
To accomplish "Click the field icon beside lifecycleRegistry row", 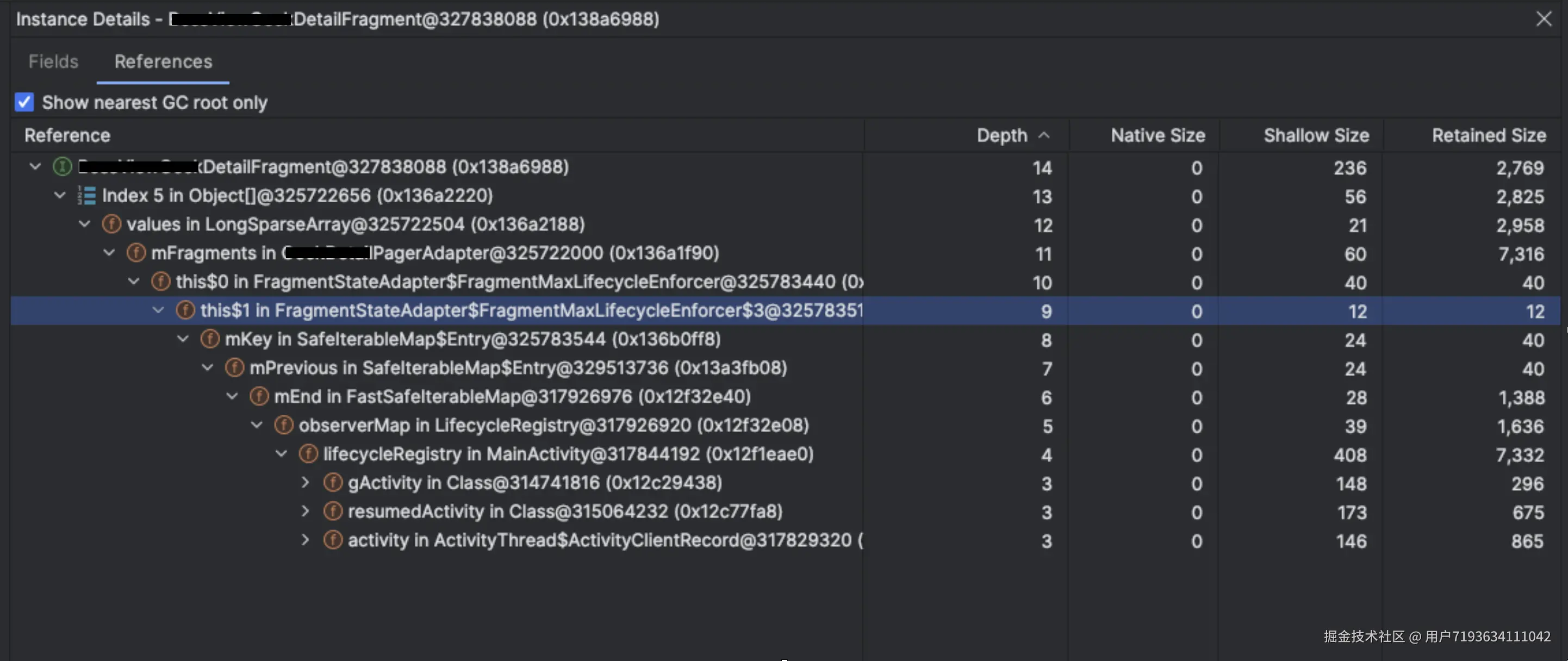I will tap(308, 453).
